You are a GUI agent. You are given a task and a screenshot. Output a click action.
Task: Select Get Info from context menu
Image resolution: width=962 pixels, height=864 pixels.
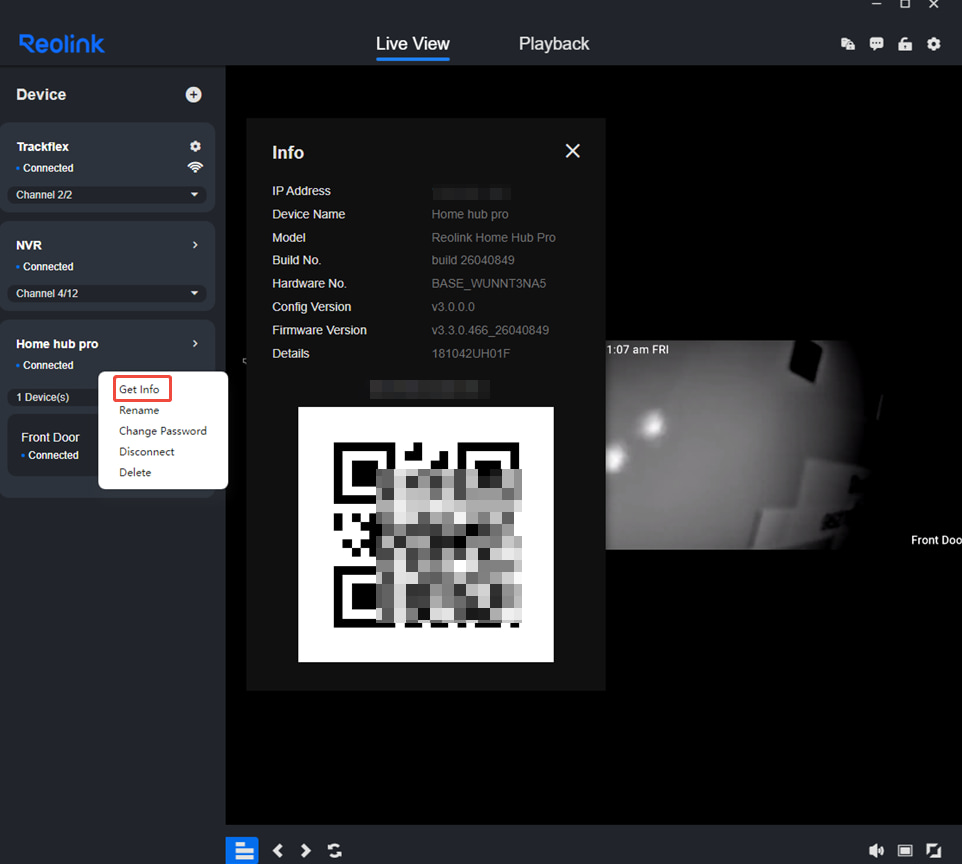[x=139, y=389]
